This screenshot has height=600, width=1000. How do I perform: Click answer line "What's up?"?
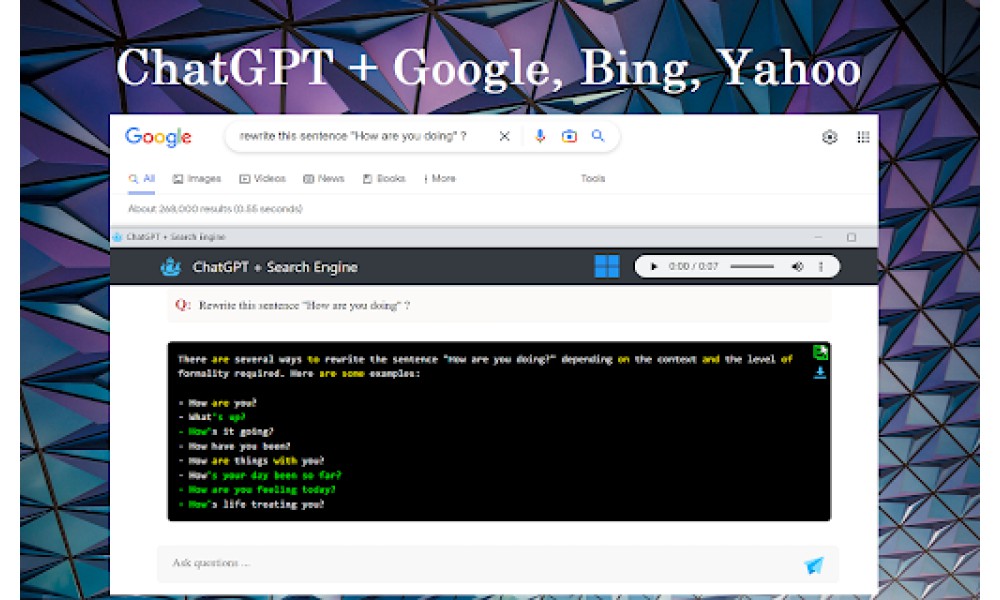217,417
